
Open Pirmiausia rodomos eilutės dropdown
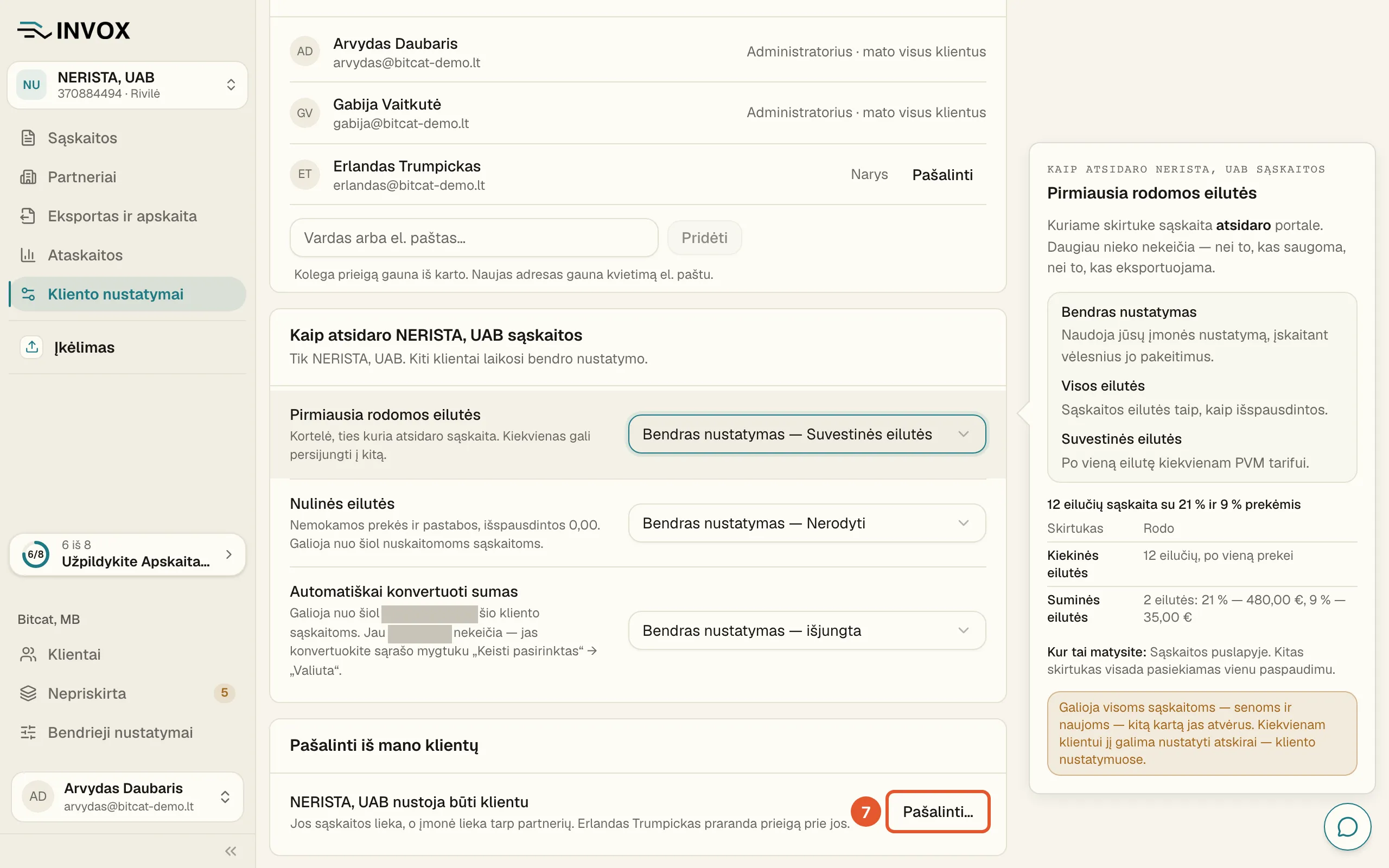pos(807,434)
